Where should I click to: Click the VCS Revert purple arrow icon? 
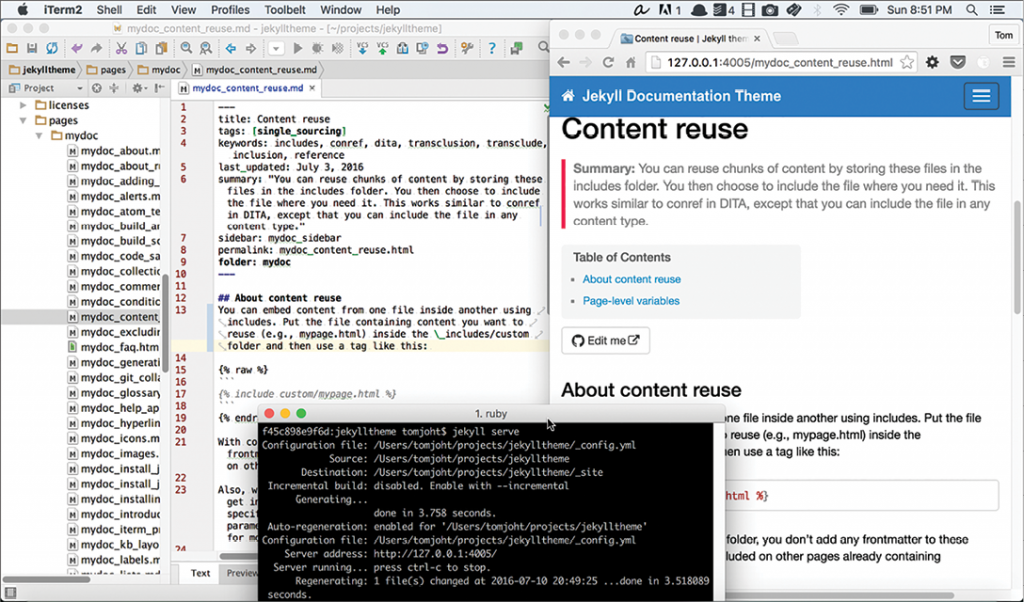(x=442, y=48)
